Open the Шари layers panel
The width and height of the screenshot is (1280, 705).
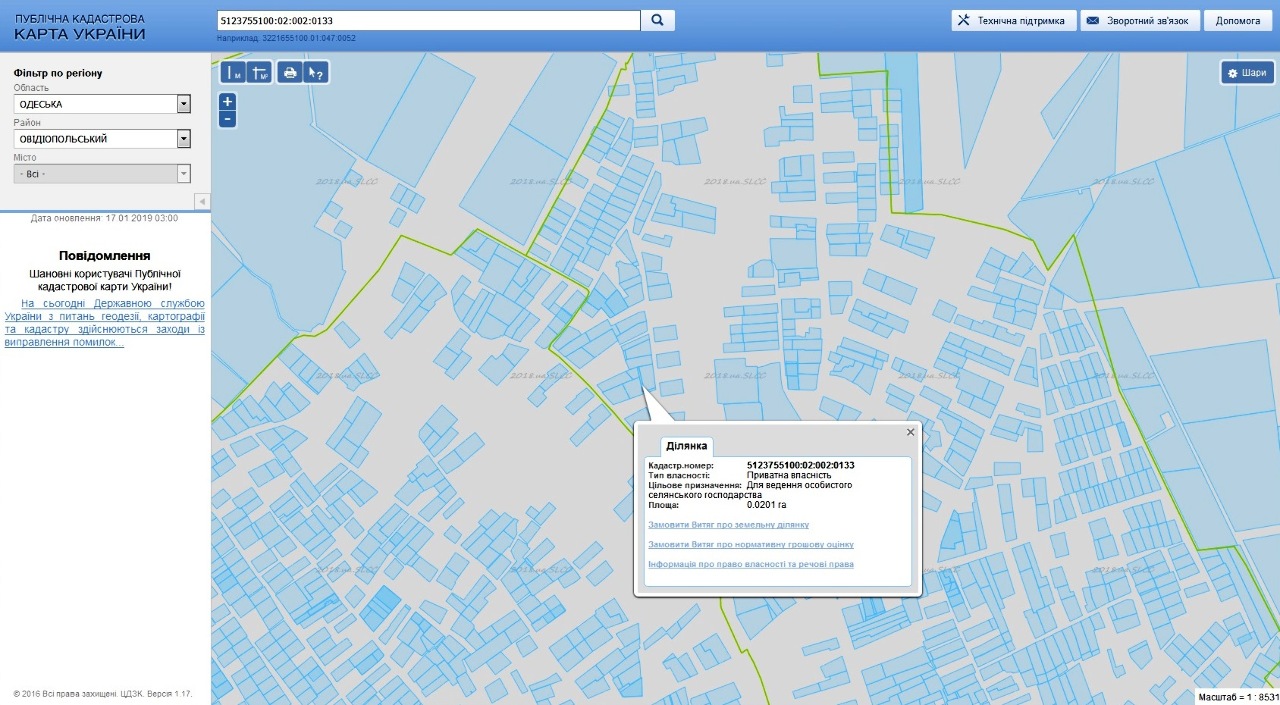click(1246, 73)
